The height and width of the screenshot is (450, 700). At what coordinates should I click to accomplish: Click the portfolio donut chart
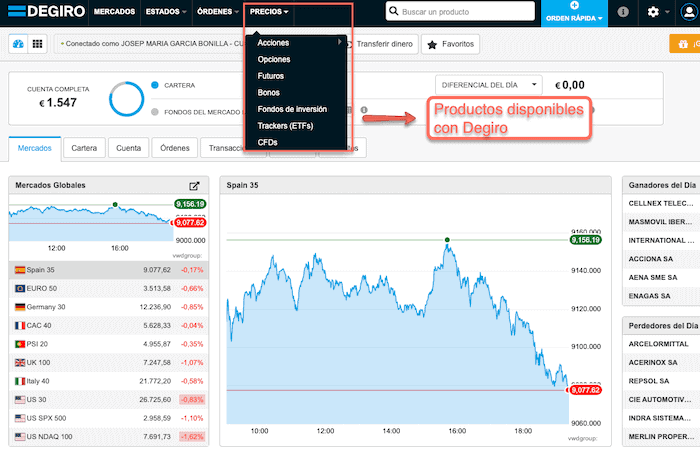tap(126, 99)
